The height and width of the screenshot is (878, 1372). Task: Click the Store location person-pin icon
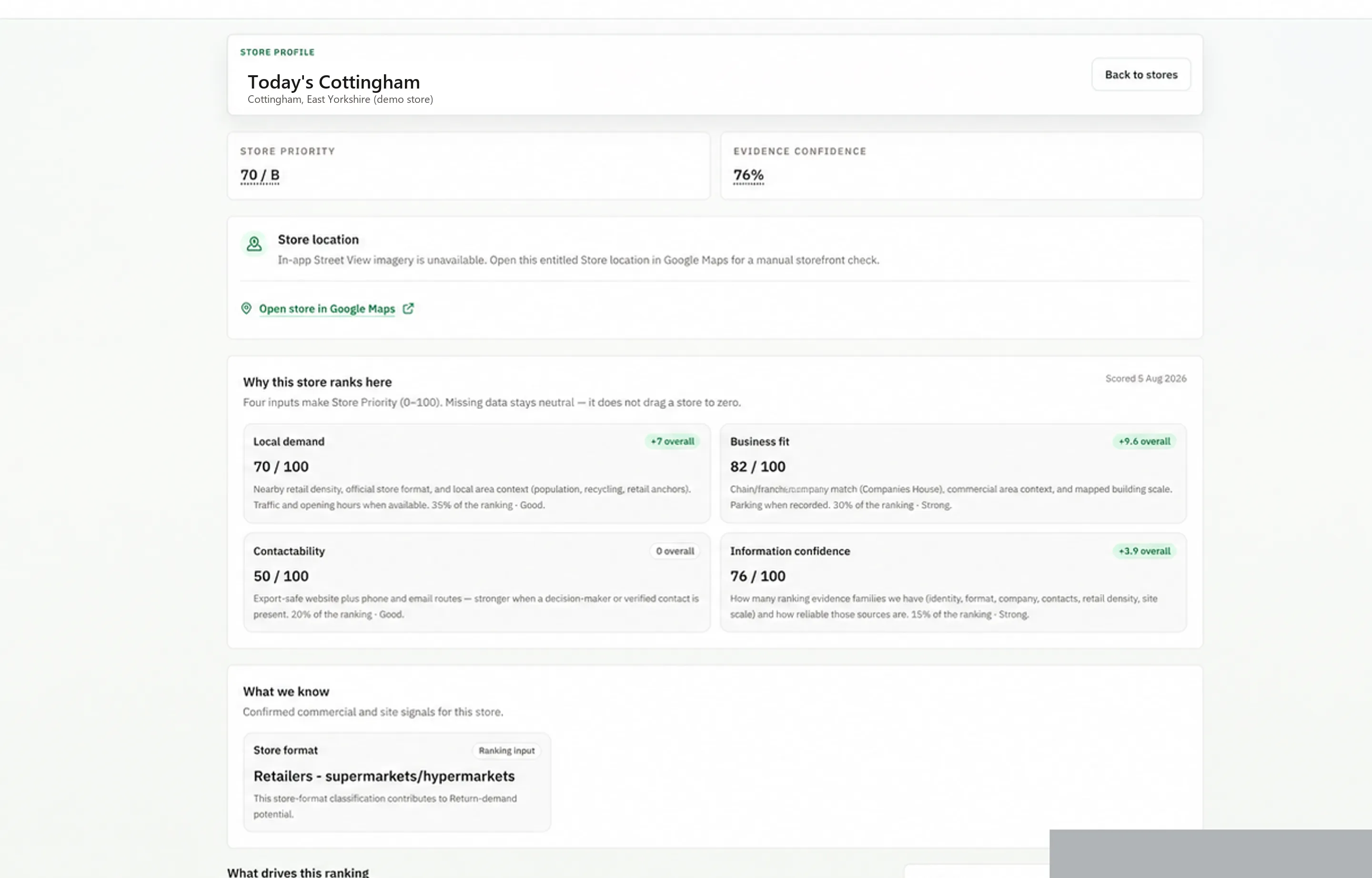[x=254, y=244]
